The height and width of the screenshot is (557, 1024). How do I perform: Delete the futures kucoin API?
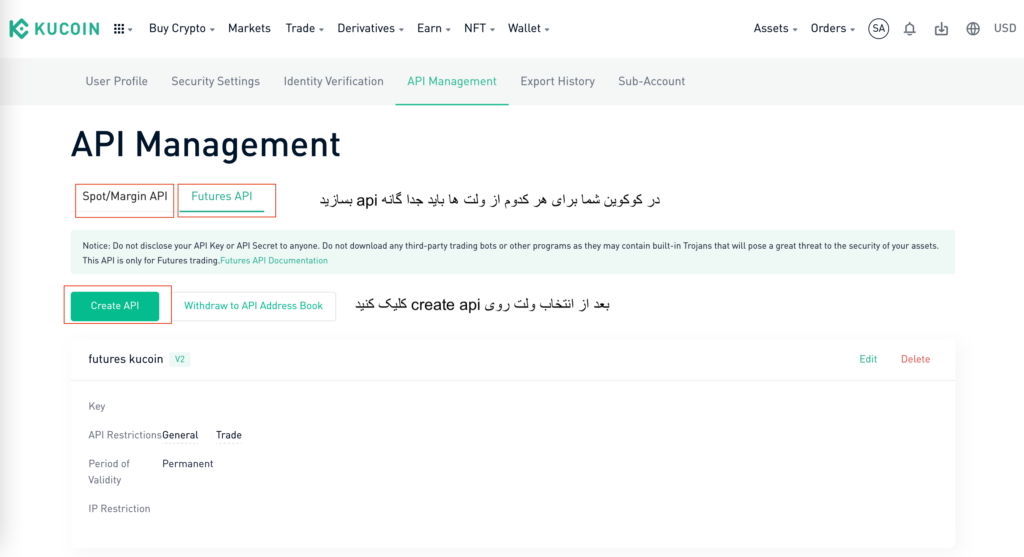coord(915,359)
